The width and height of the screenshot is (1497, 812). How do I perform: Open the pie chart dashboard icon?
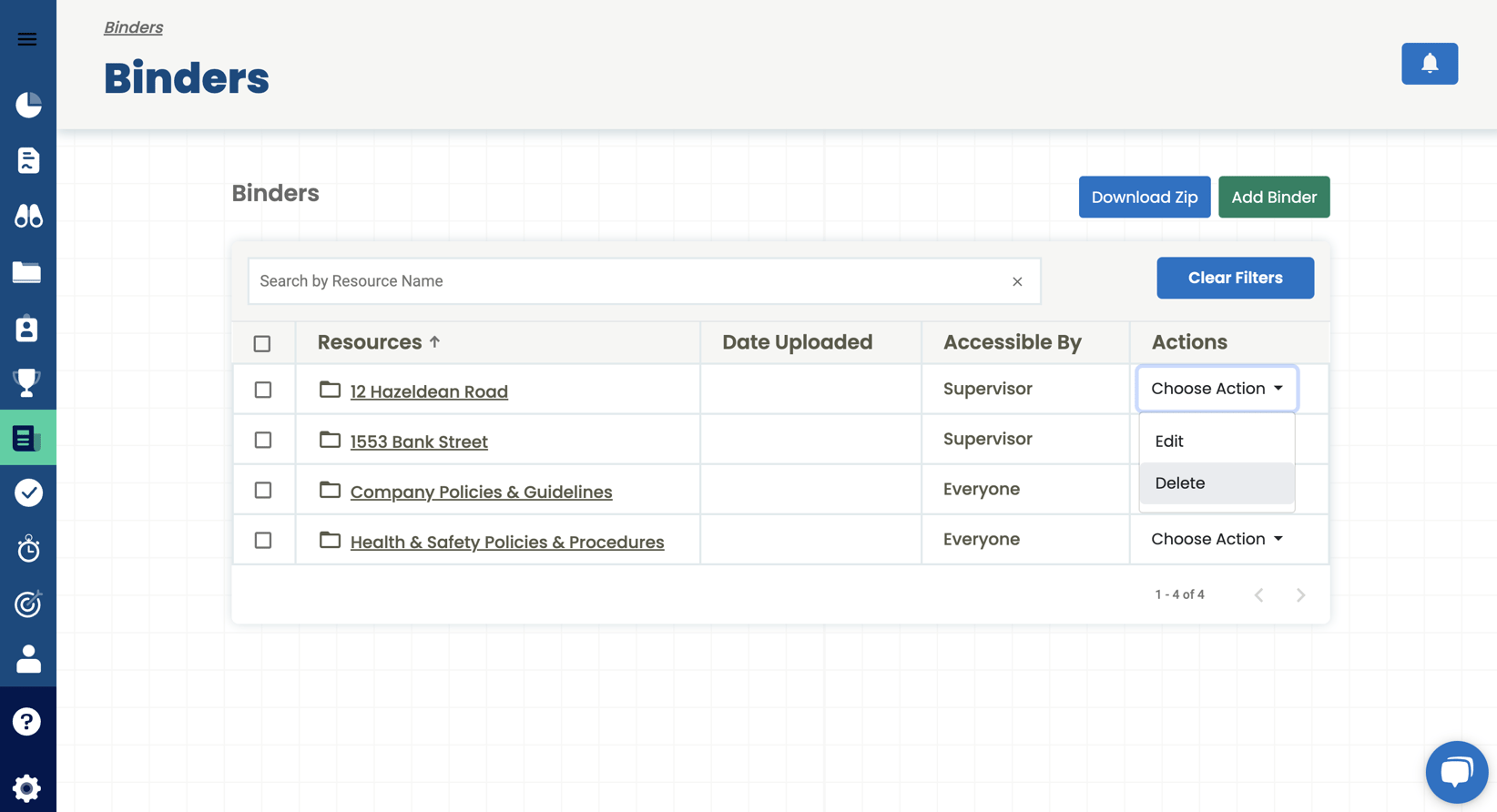coord(28,105)
